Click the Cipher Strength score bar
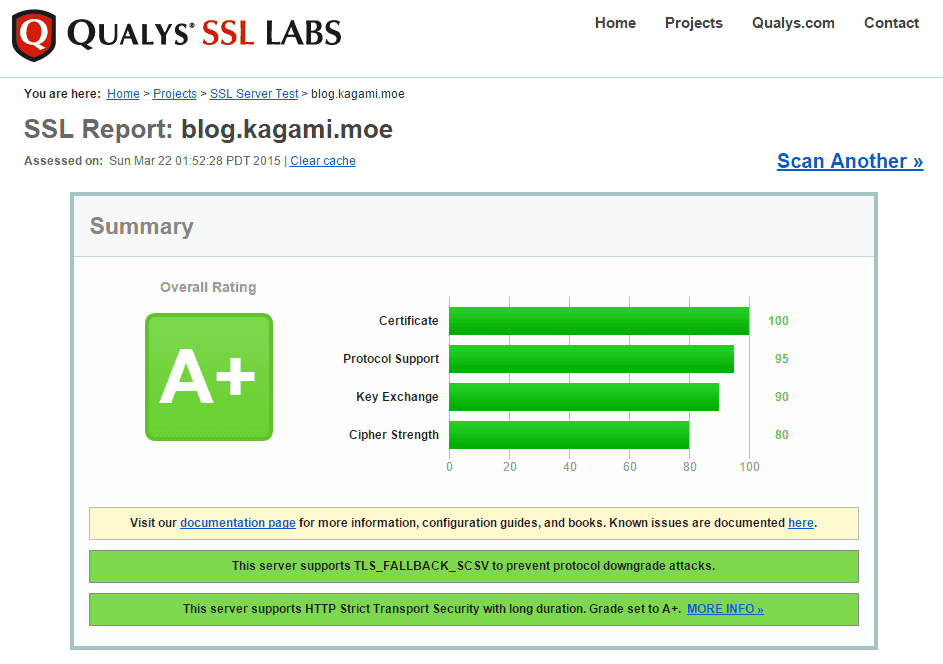 point(569,435)
